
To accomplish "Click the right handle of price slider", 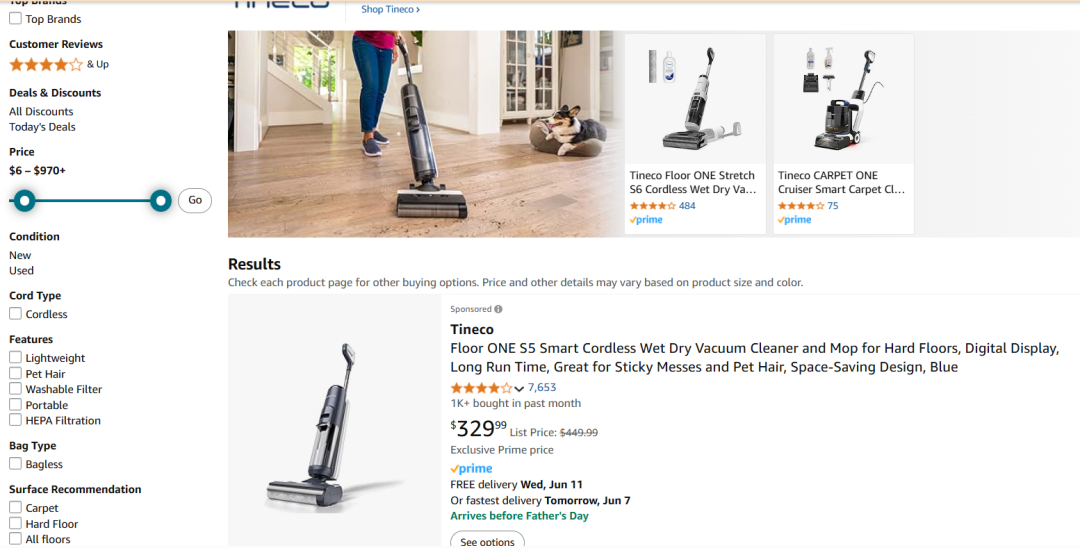I will (160, 201).
